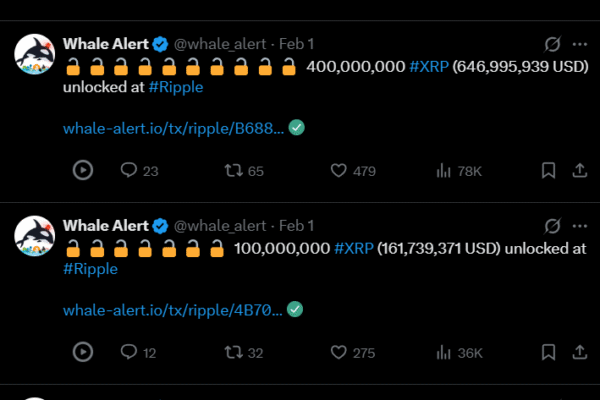View analytics of 400,000,000 XRP post
The height and width of the screenshot is (400, 600).
pyautogui.click(x=444, y=171)
